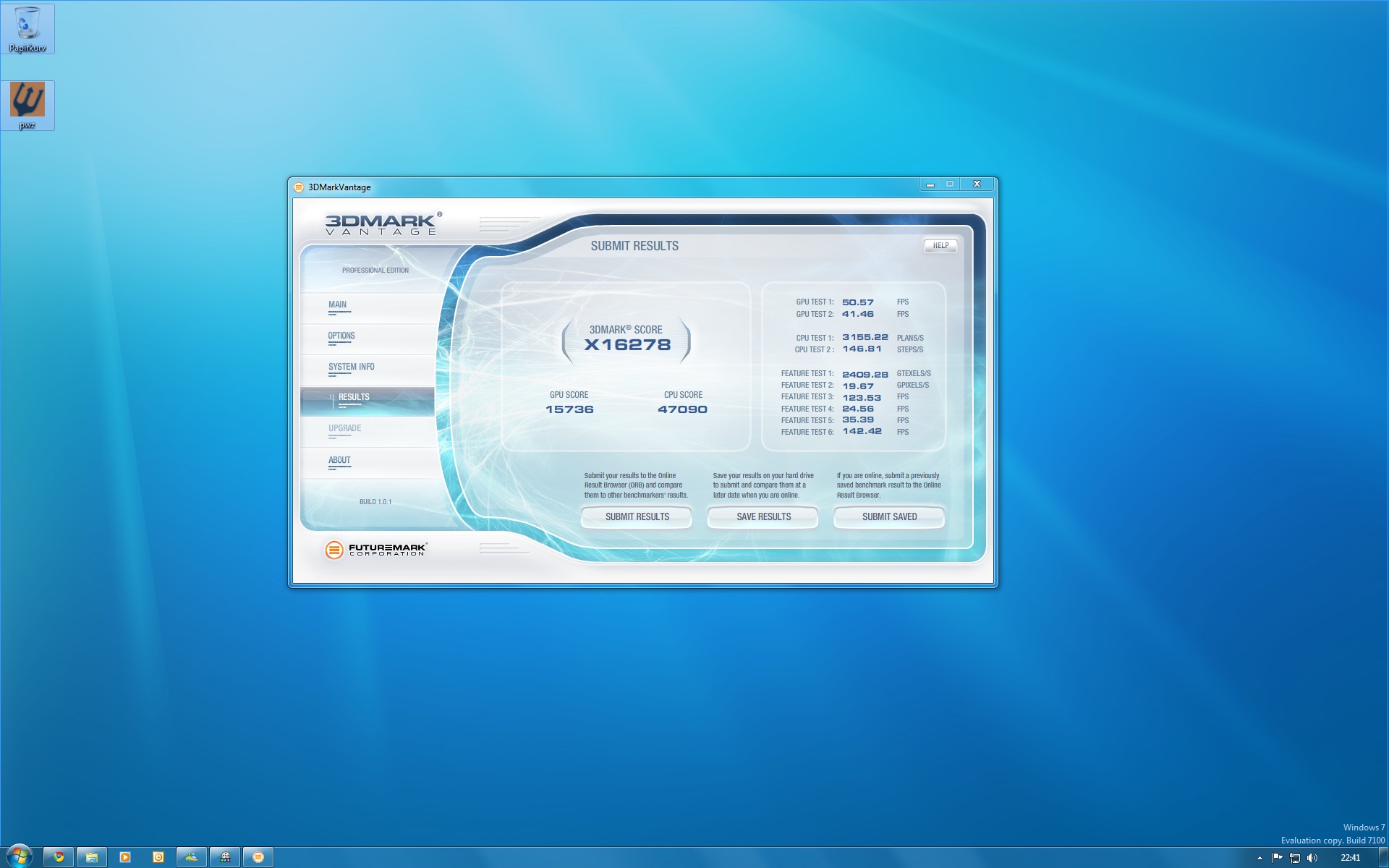Click the 3DMark Vantage logo

tap(383, 224)
